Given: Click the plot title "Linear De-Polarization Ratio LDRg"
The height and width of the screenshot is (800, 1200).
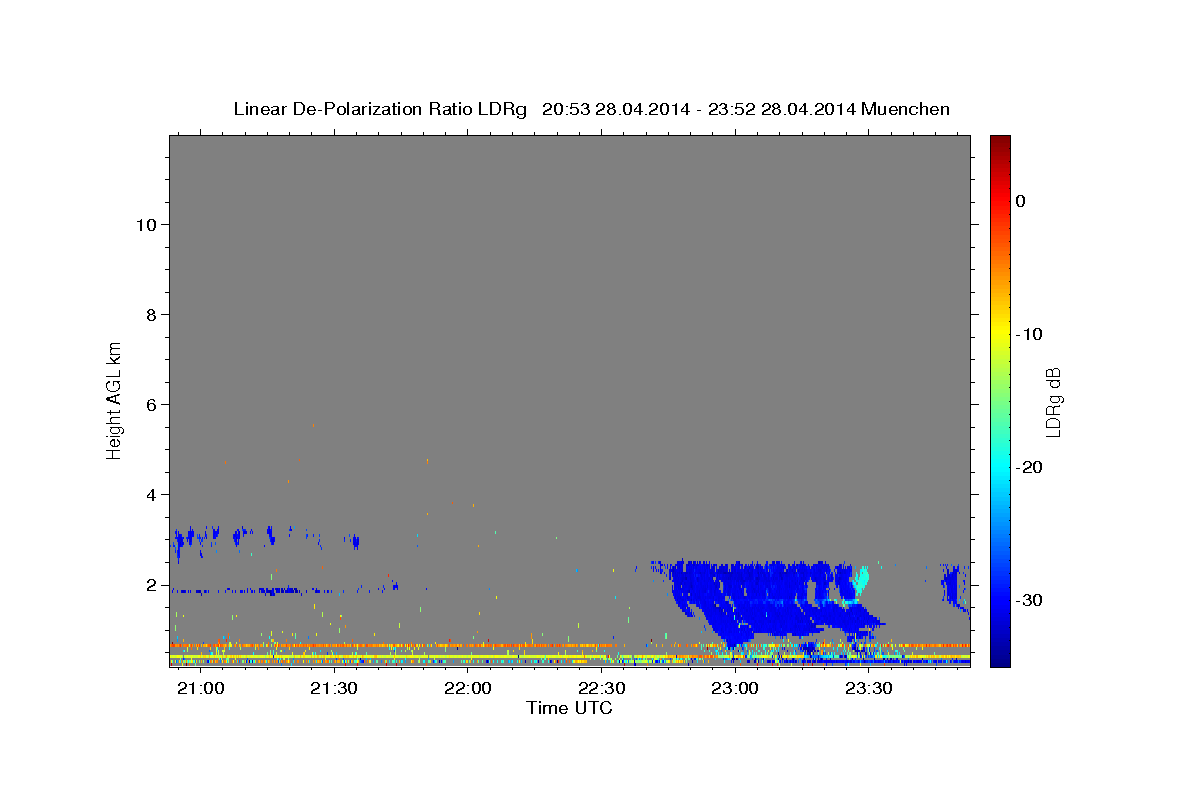Looking at the screenshot, I should click(380, 109).
